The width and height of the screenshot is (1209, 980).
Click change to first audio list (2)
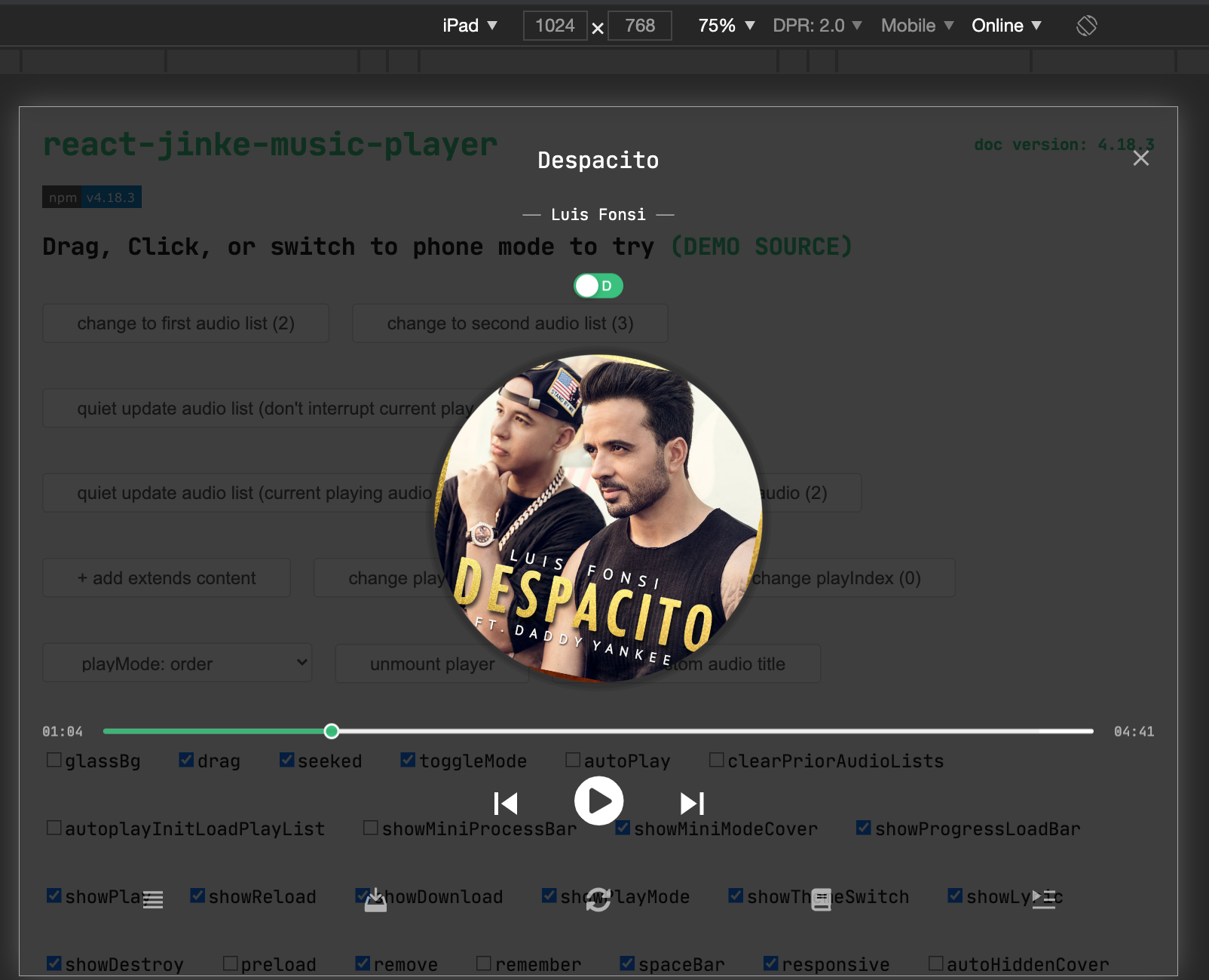(x=185, y=323)
